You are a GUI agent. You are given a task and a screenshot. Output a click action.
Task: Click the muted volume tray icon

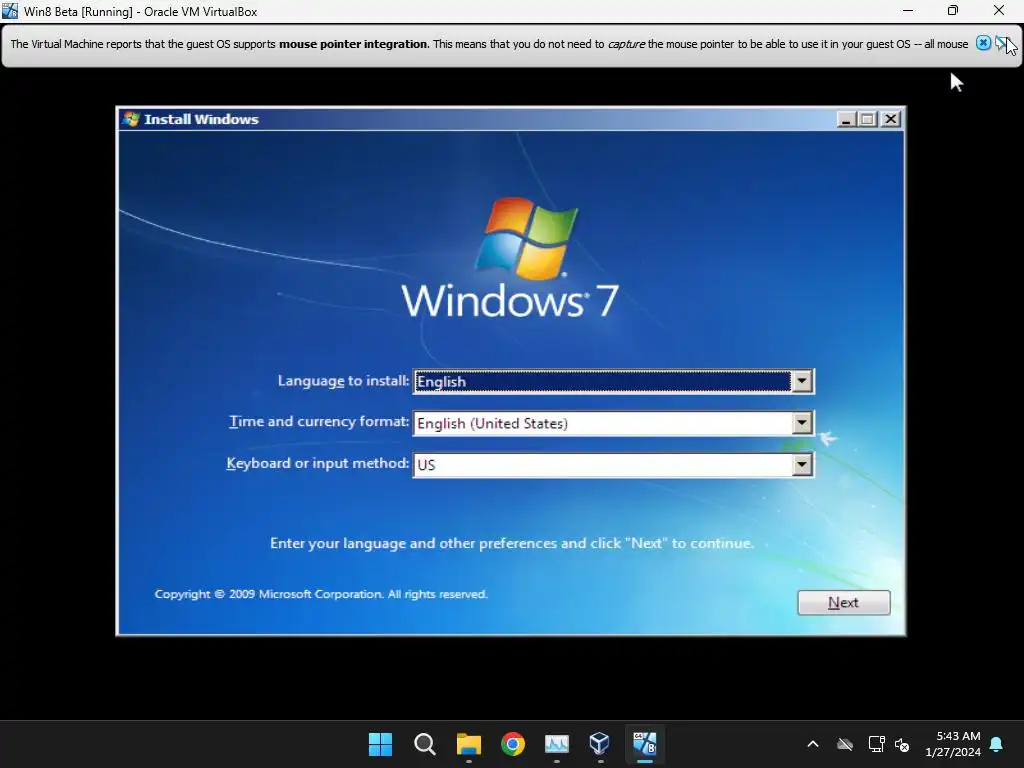pos(902,744)
